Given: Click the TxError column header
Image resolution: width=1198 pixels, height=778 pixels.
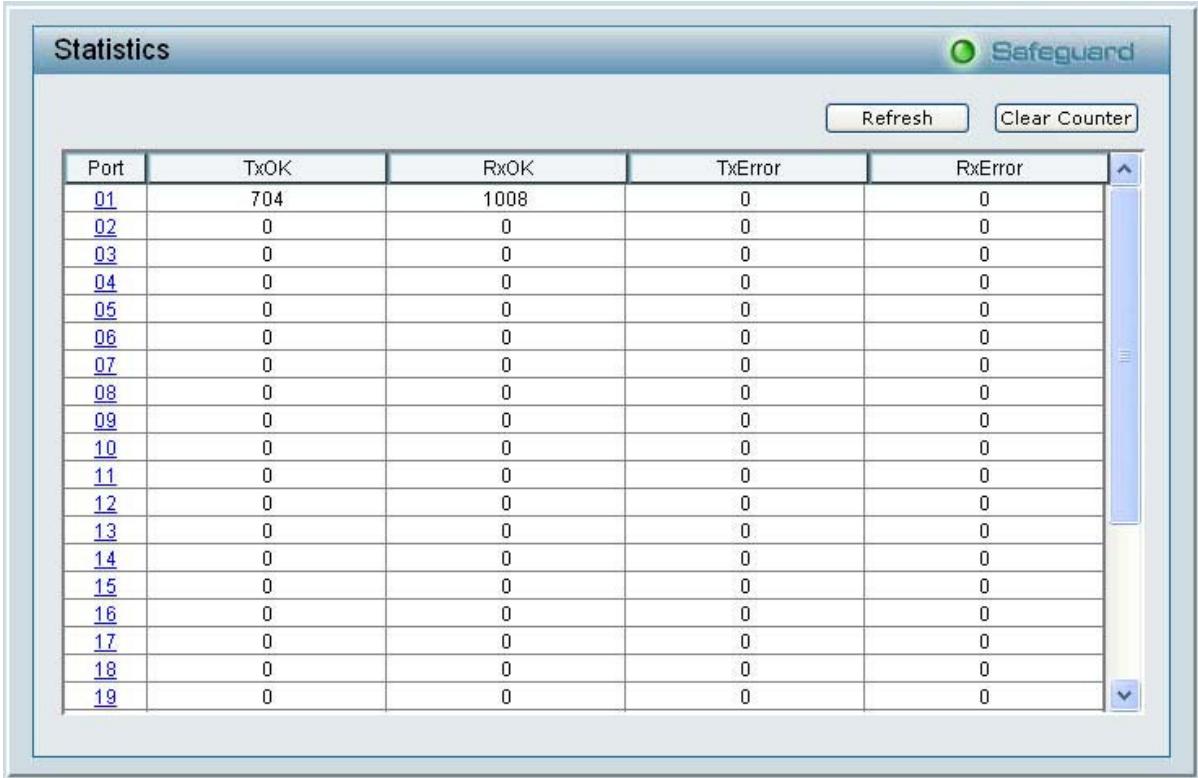Looking at the screenshot, I should (x=748, y=168).
